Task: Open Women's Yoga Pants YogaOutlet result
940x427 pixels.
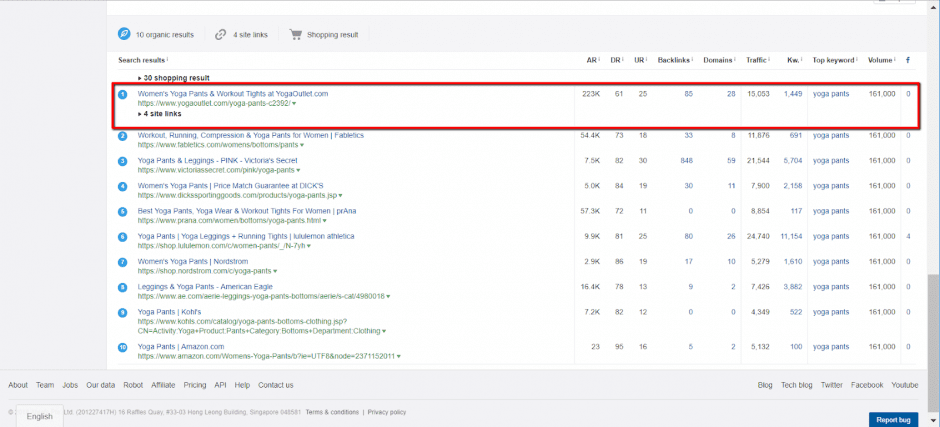Action: 233,94
